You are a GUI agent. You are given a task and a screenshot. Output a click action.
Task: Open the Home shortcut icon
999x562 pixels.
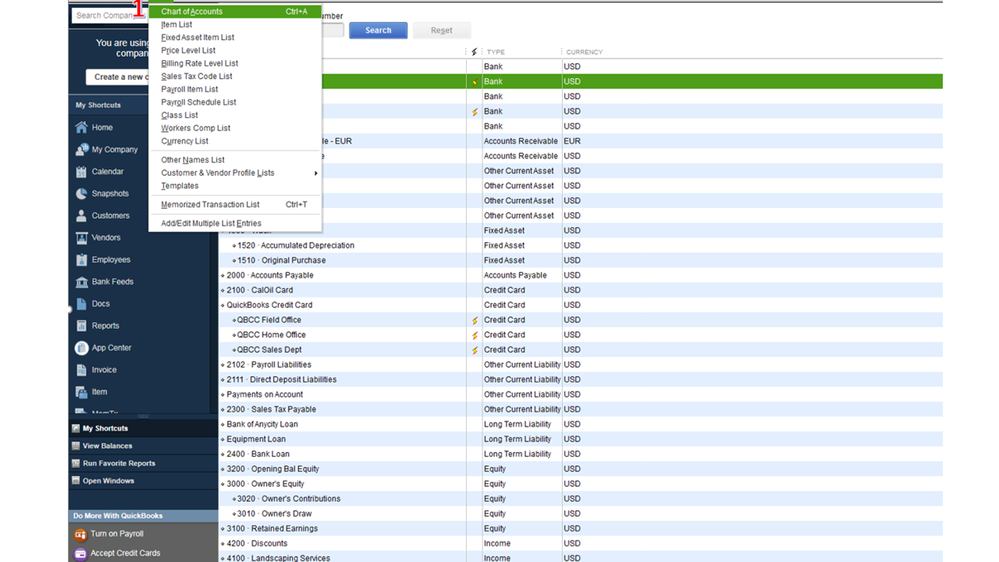point(82,127)
